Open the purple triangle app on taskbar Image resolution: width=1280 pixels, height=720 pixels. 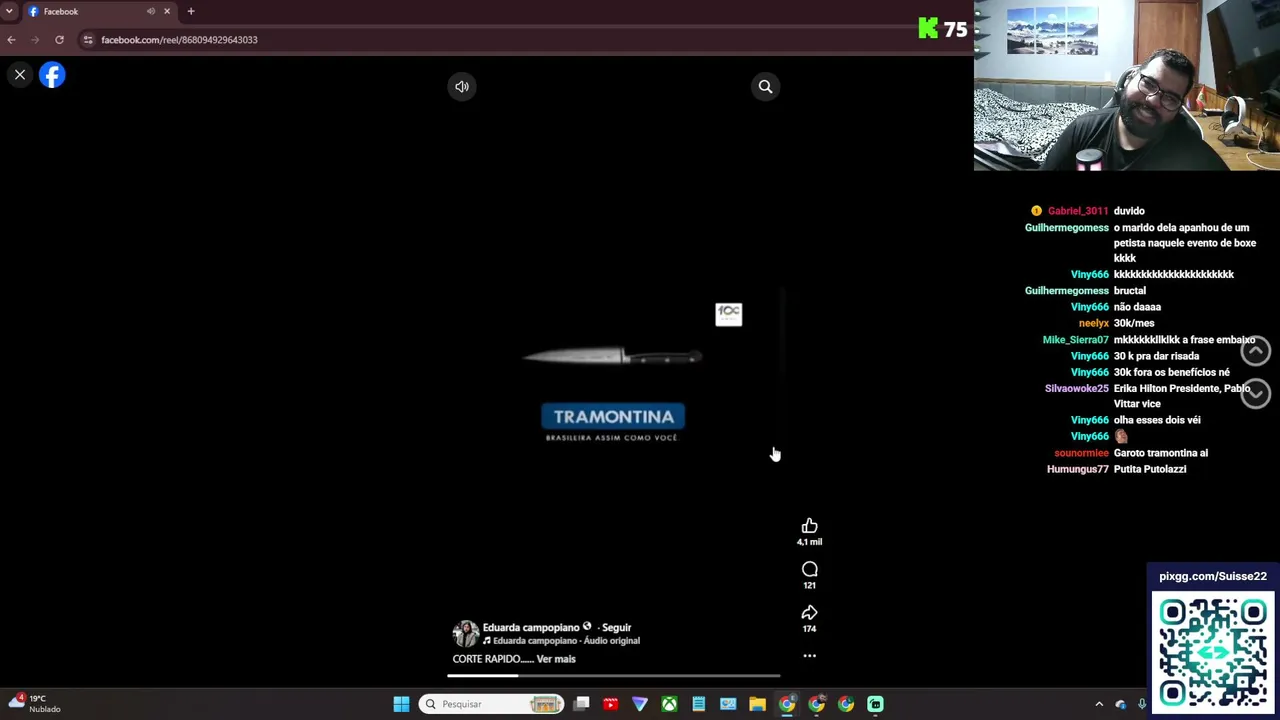point(640,704)
